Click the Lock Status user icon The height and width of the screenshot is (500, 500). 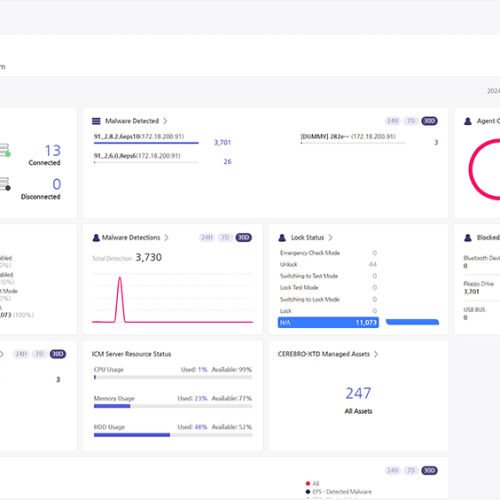282,238
